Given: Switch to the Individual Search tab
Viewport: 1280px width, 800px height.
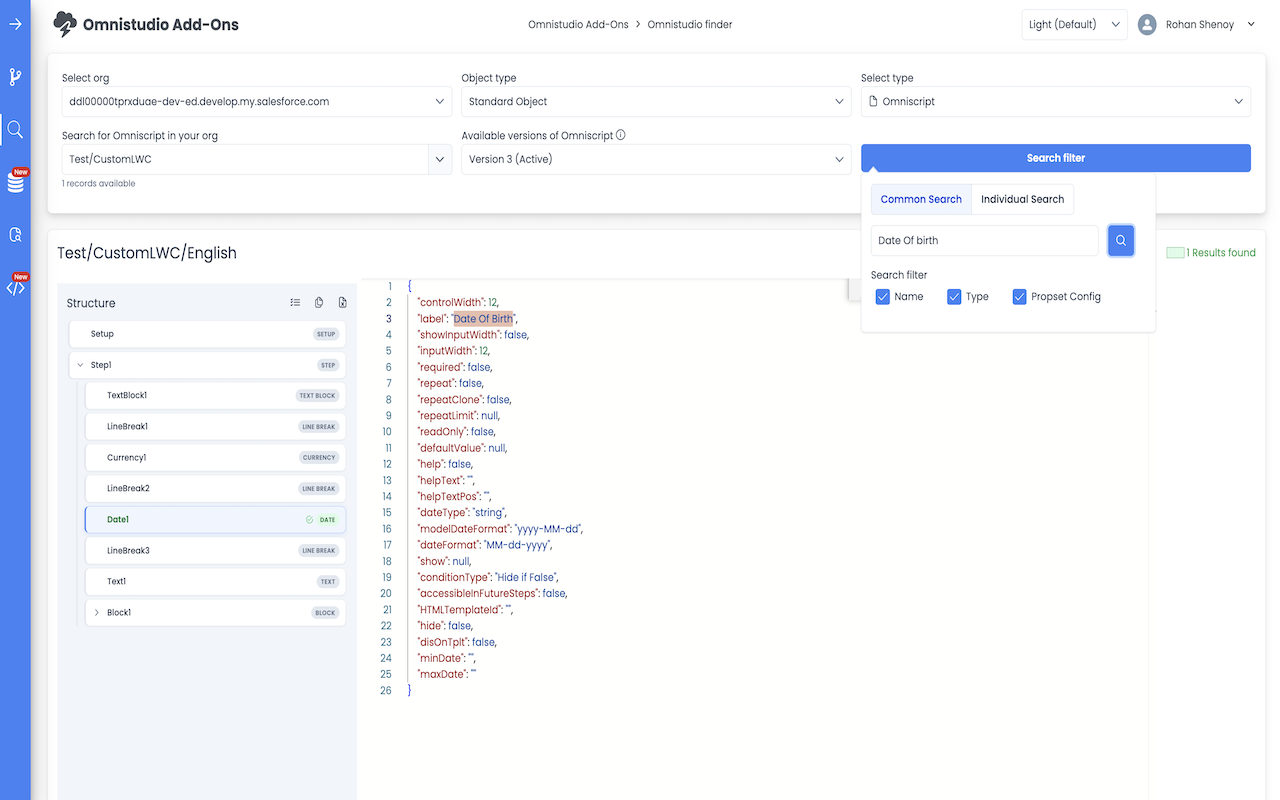Looking at the screenshot, I should tap(1022, 199).
